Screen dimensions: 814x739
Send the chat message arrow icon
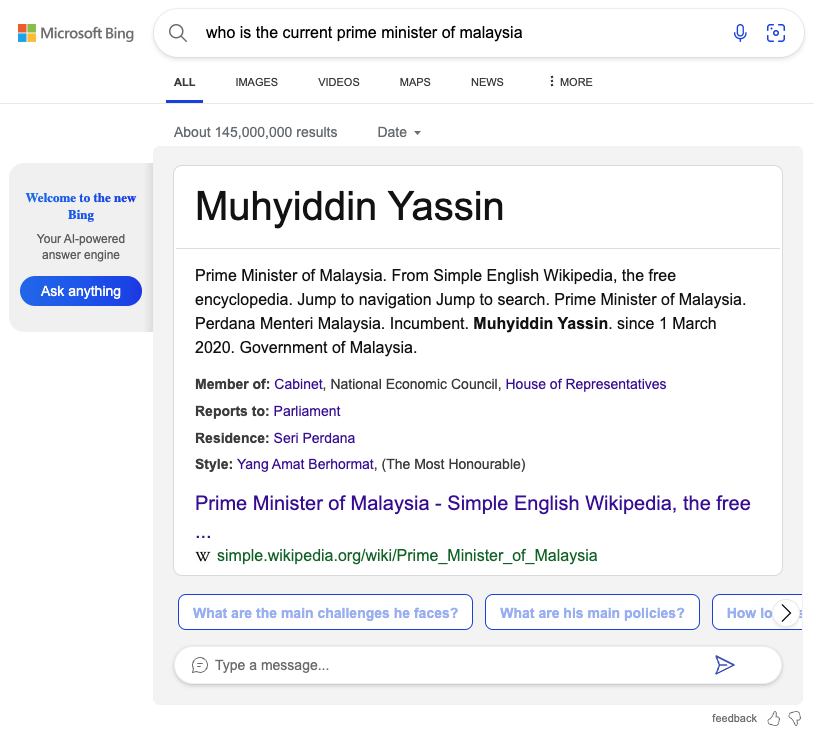(x=724, y=665)
